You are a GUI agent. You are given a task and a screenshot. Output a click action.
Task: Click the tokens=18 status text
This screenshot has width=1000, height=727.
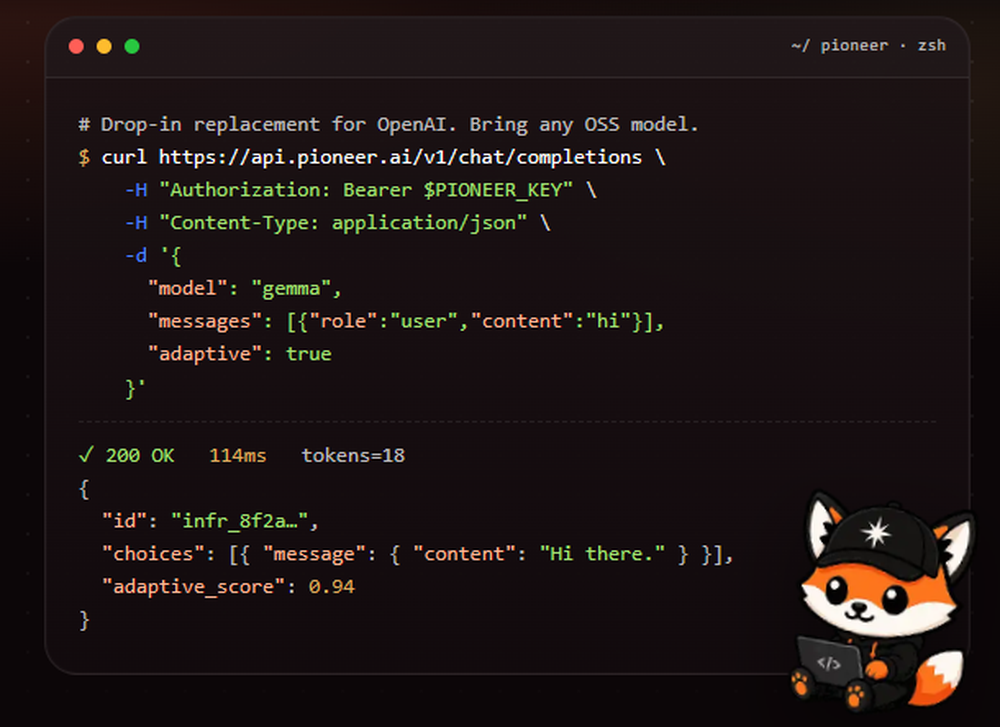click(353, 455)
